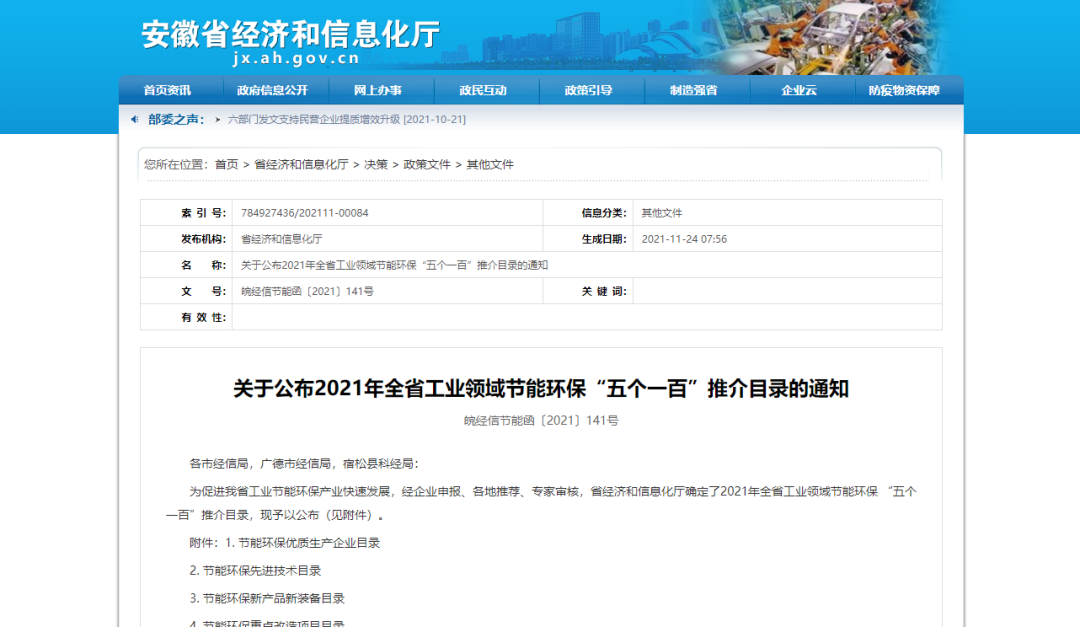1080x627 pixels.
Task: Click 其他文件 at the breadcrumb end
Action: pos(490,164)
